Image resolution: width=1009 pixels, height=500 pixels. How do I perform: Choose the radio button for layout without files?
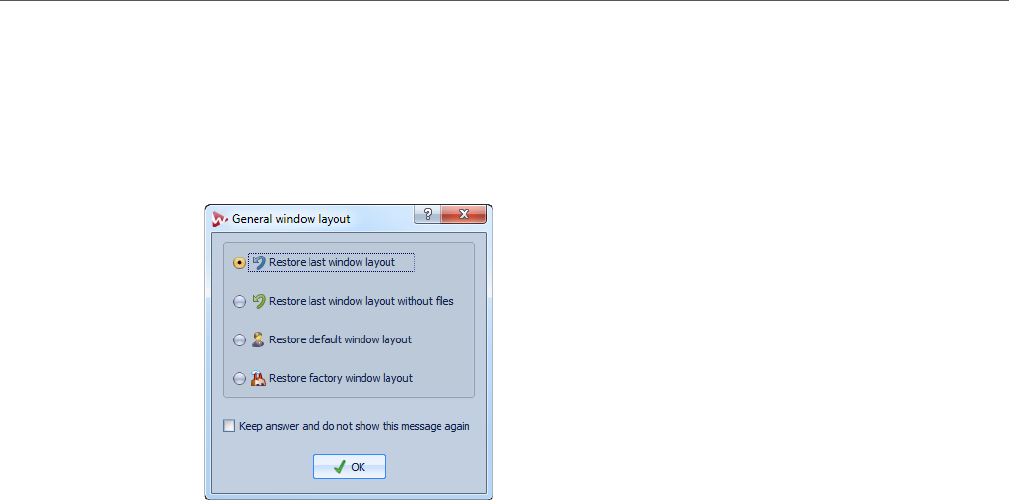(x=239, y=301)
